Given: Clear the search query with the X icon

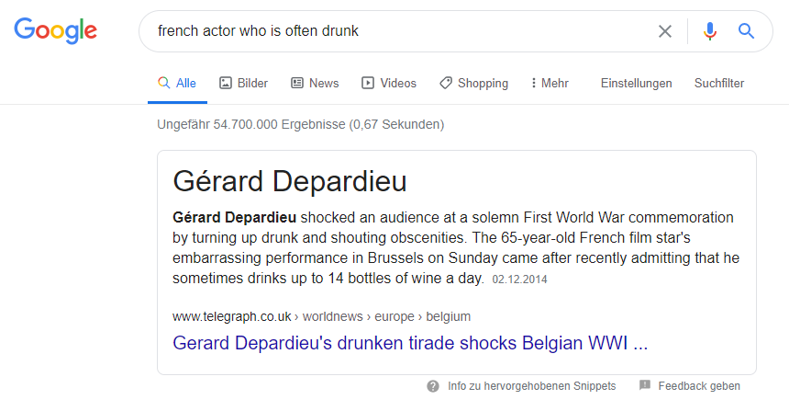Looking at the screenshot, I should click(665, 31).
